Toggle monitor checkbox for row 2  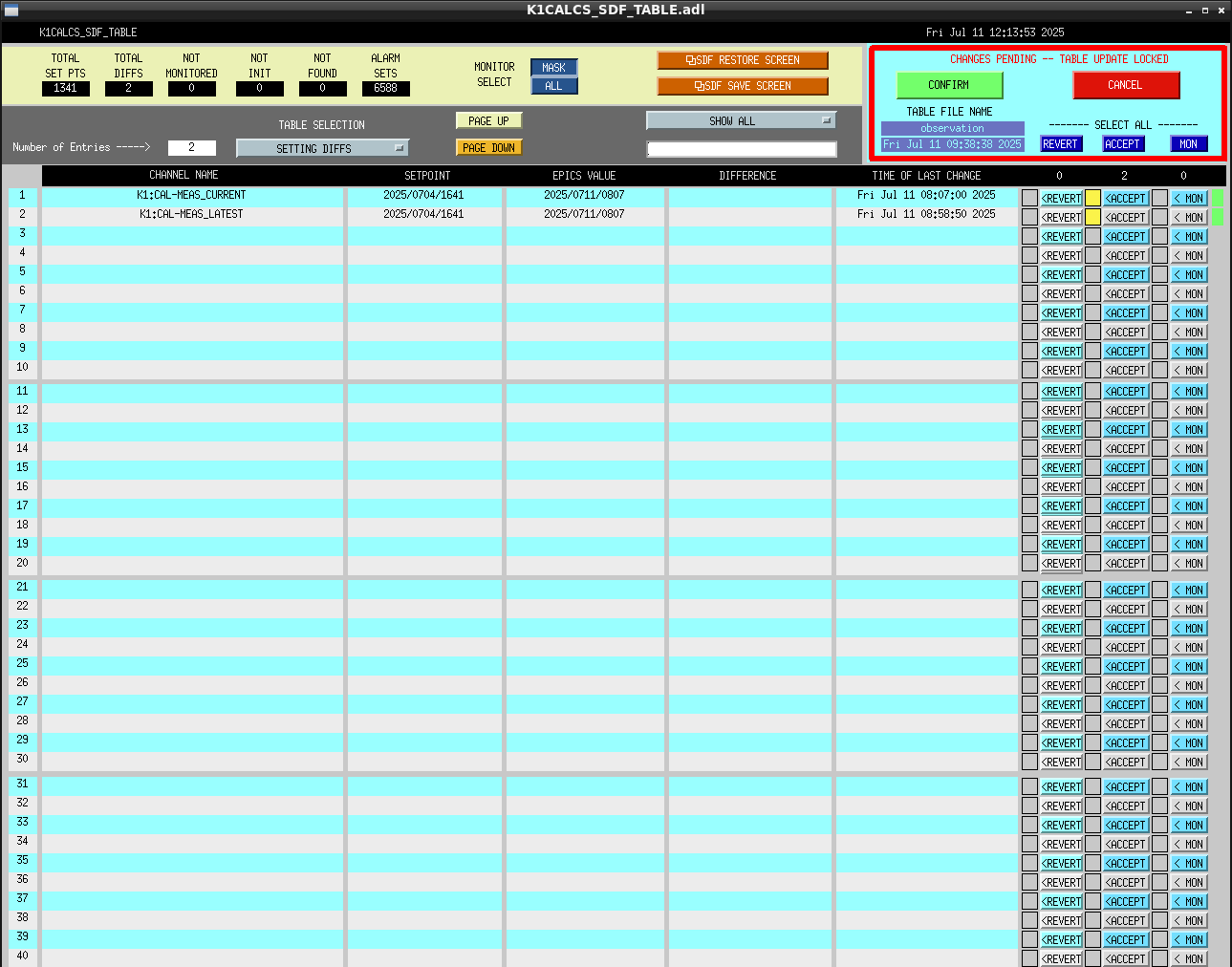1159,217
